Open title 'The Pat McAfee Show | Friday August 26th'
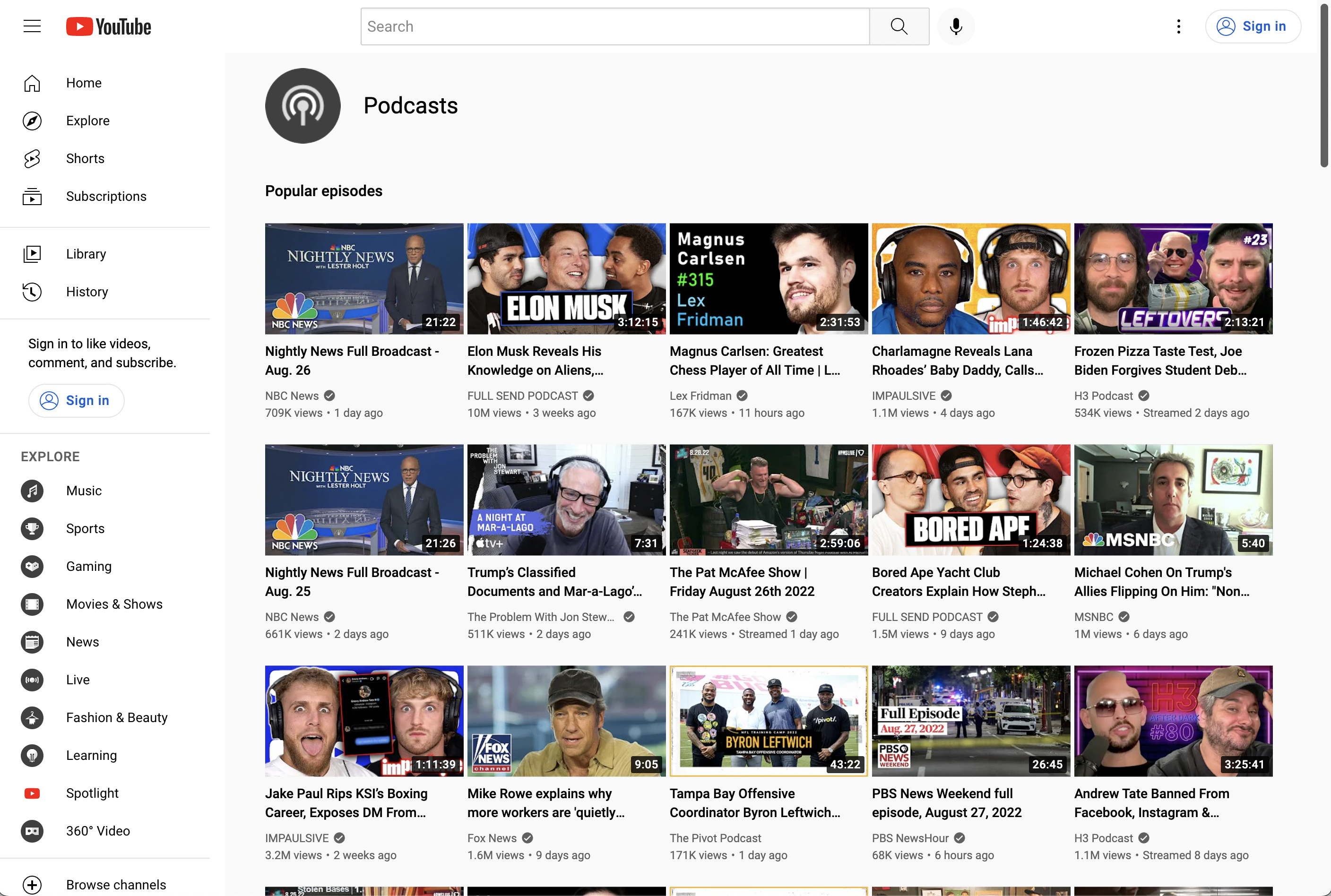The image size is (1331, 896). [x=742, y=582]
